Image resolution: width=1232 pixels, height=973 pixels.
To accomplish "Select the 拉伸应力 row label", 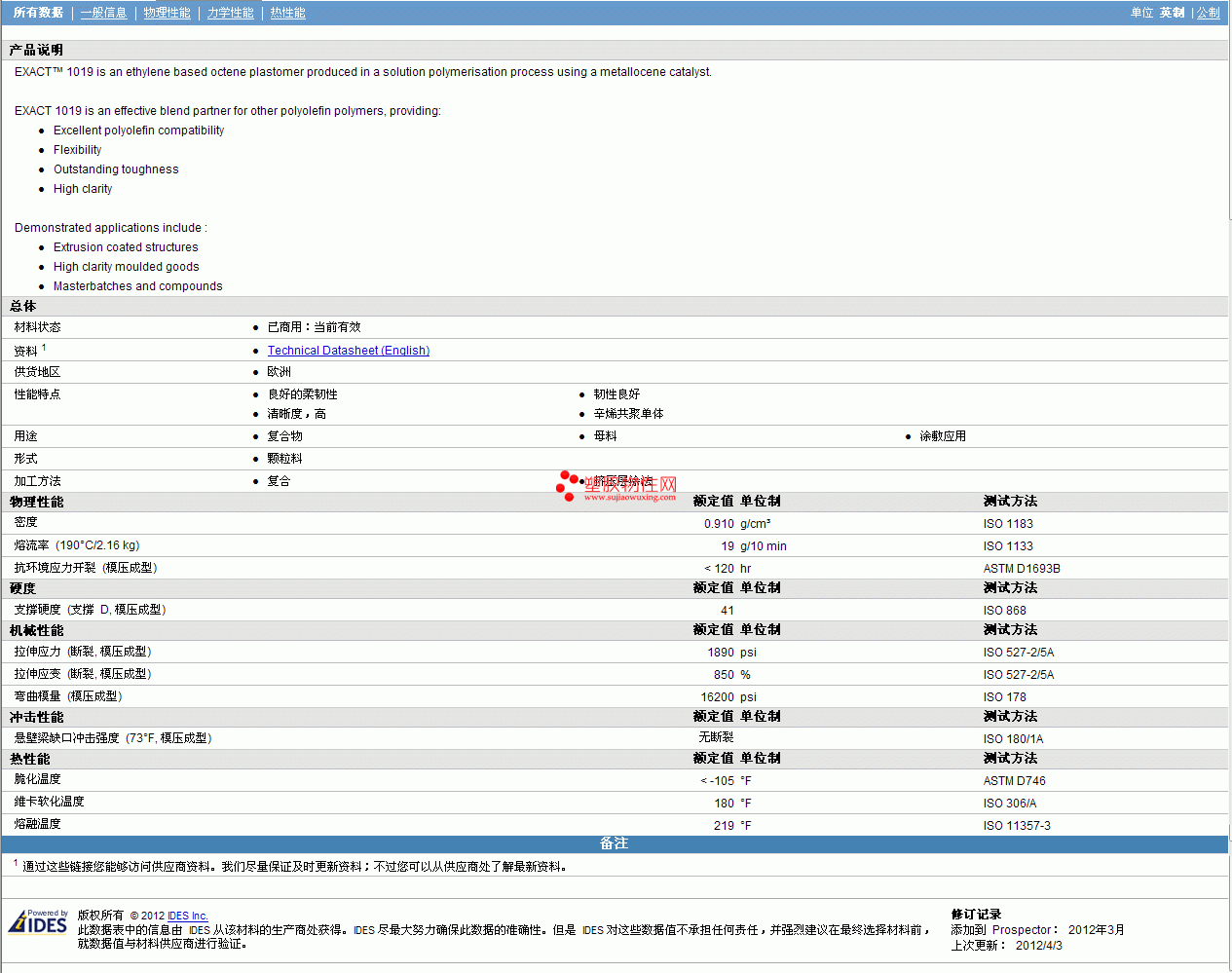I will [x=83, y=652].
